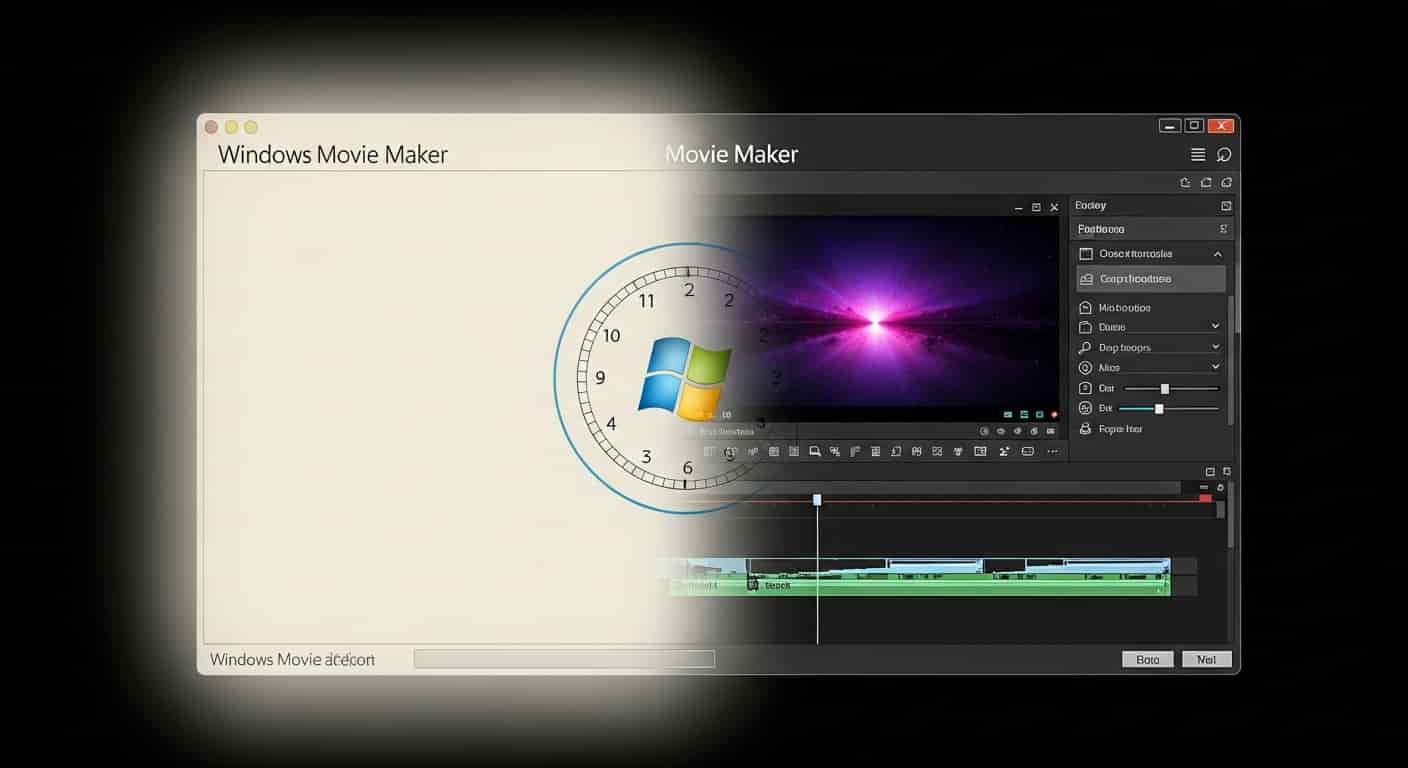
Task: Maximize the main Movie Maker window
Action: [1194, 125]
